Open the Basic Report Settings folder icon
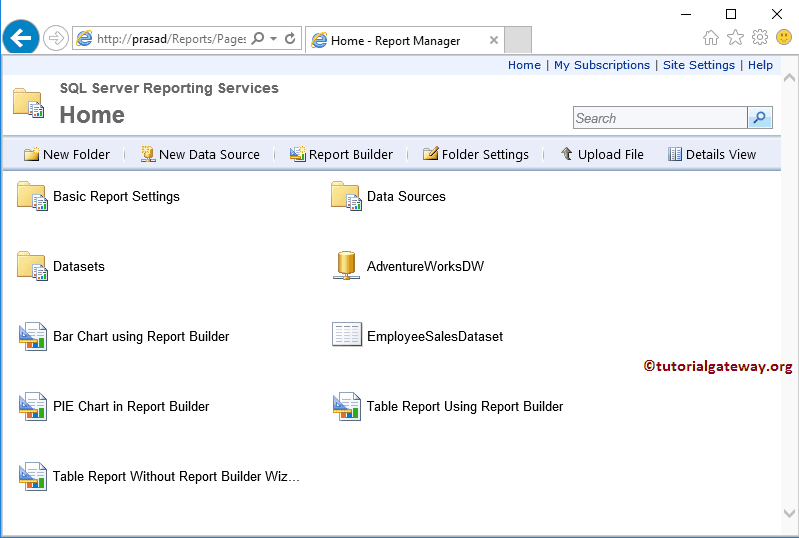This screenshot has height=538, width=799. tap(32, 197)
